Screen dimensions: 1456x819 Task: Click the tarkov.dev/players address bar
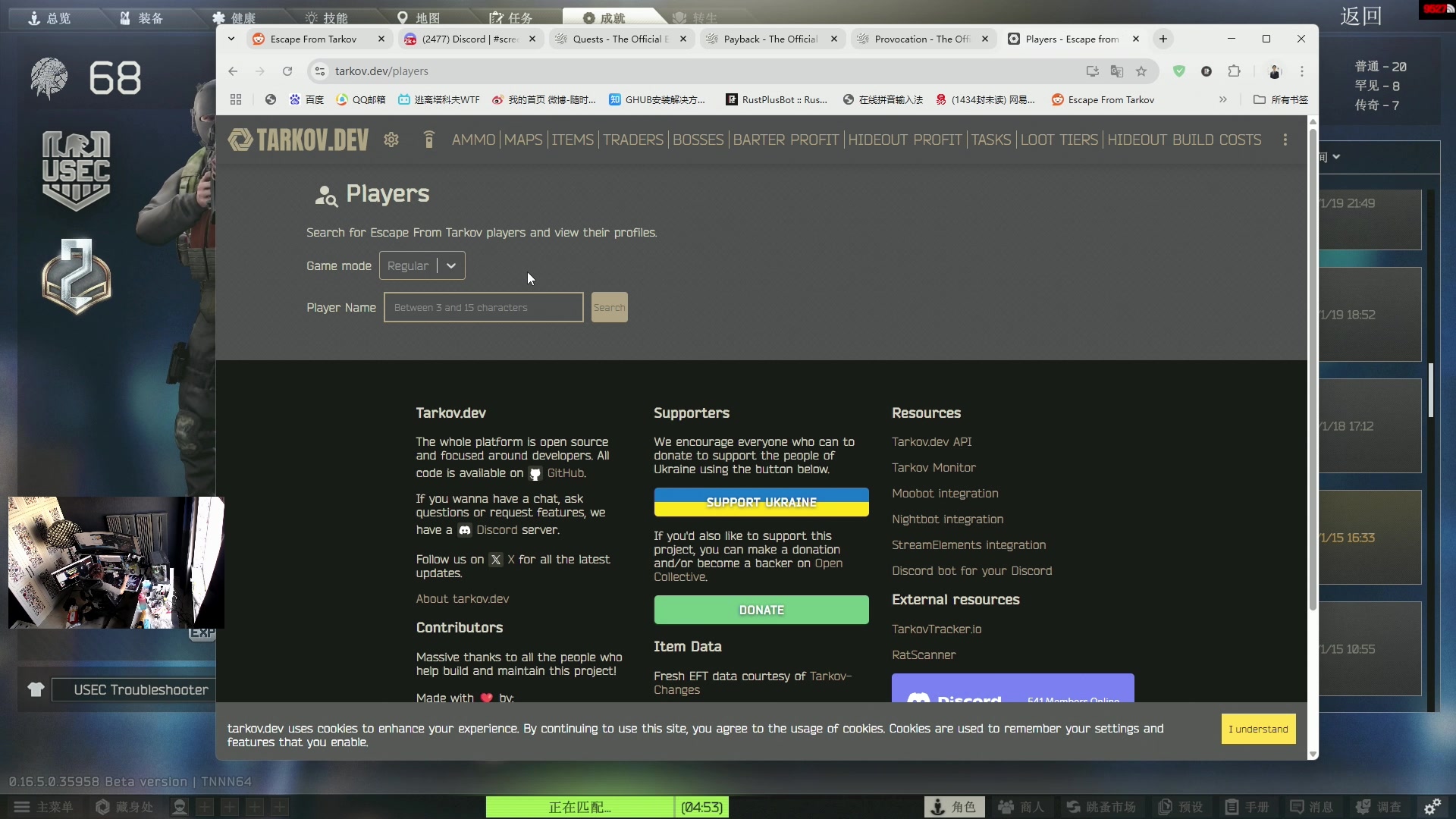click(x=698, y=71)
